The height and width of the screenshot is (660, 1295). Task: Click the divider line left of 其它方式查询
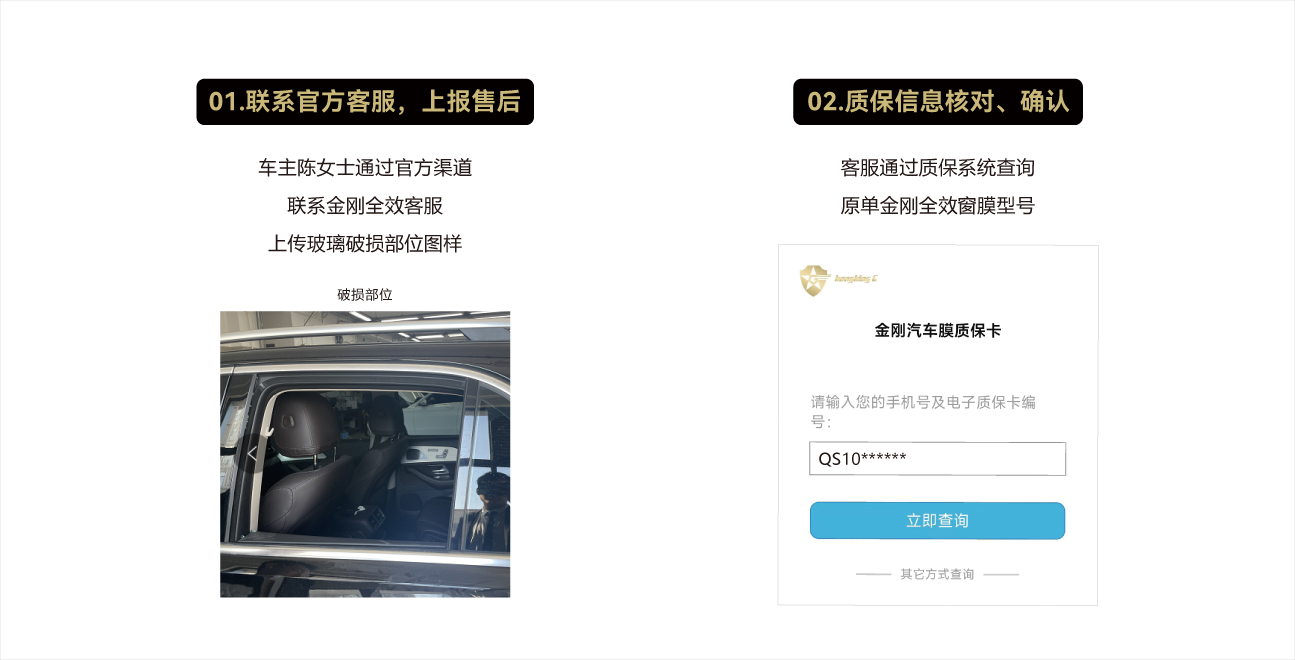(874, 575)
